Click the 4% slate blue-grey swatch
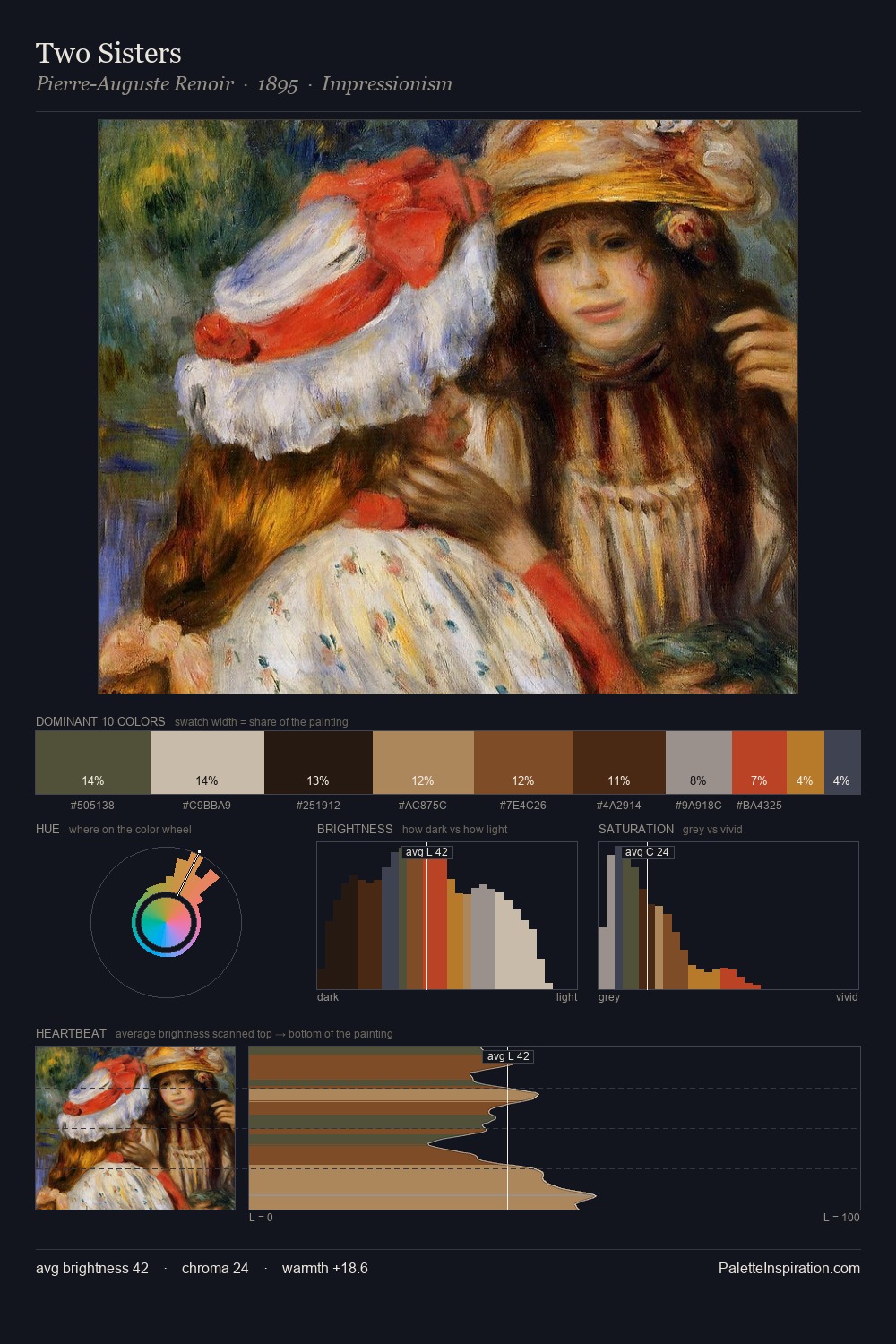896x1344 pixels. pyautogui.click(x=842, y=762)
